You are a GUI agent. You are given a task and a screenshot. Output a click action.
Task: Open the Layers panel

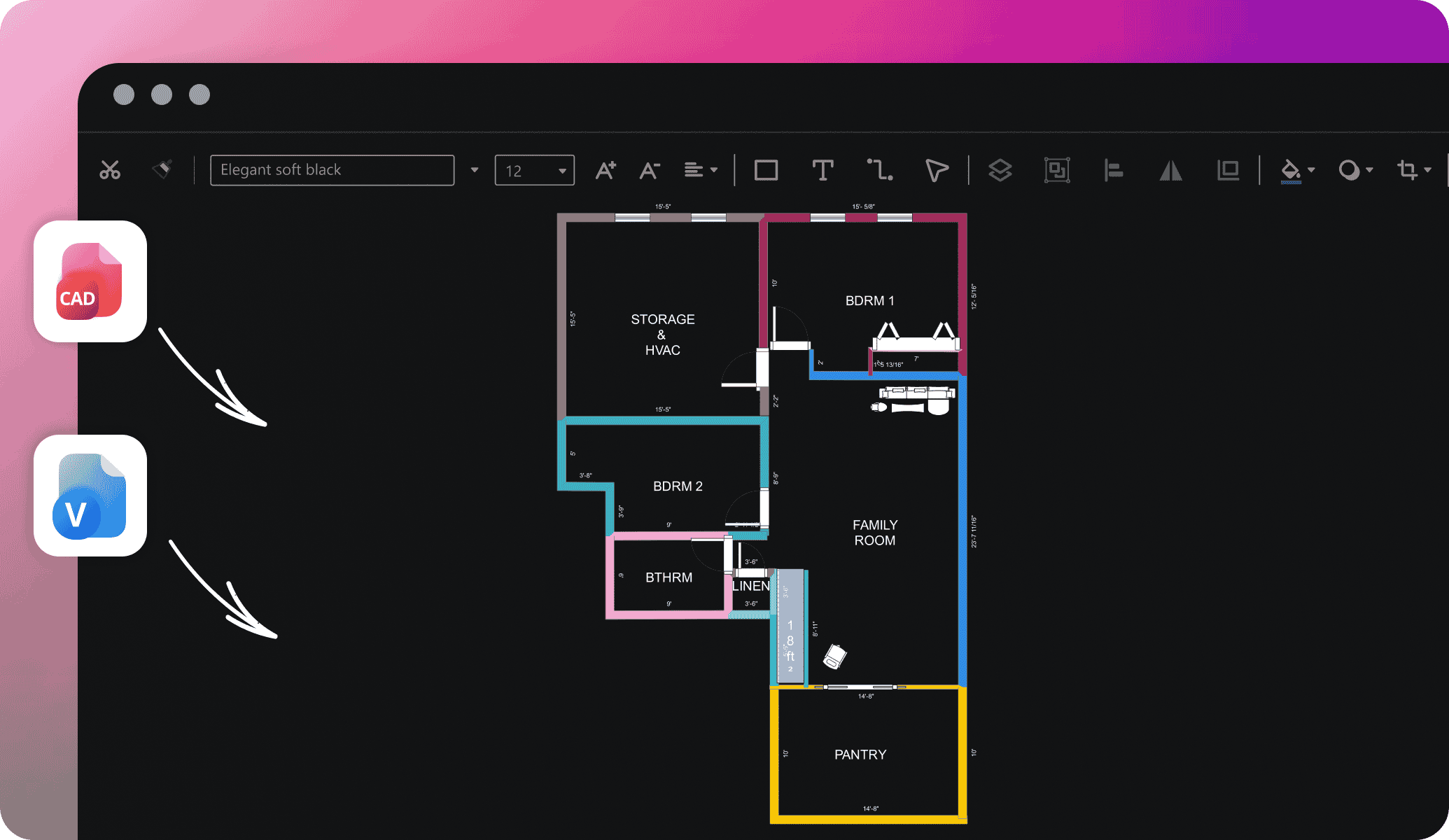997,169
